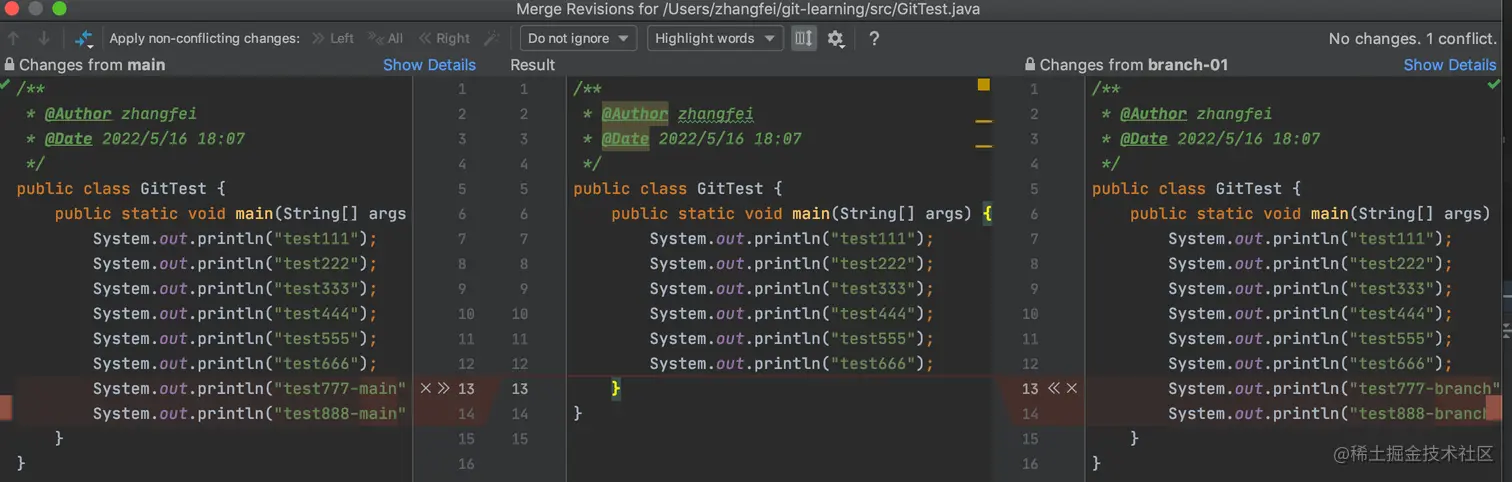Click lock icon beside 'Changes from branch-01'

[1030, 64]
